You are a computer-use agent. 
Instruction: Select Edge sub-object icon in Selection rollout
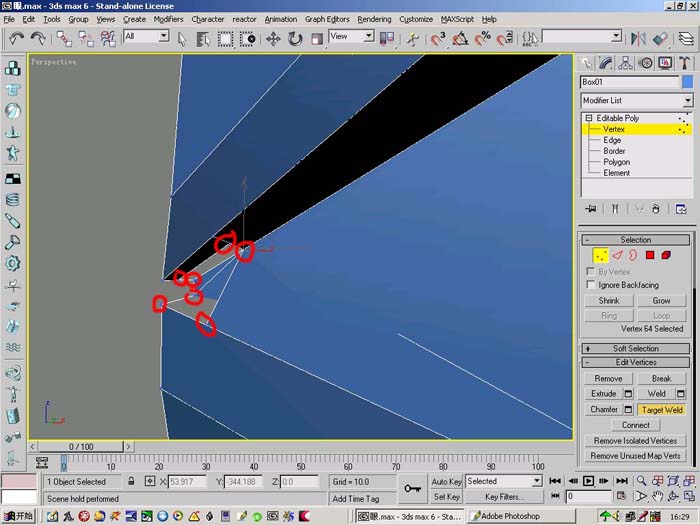[617, 255]
